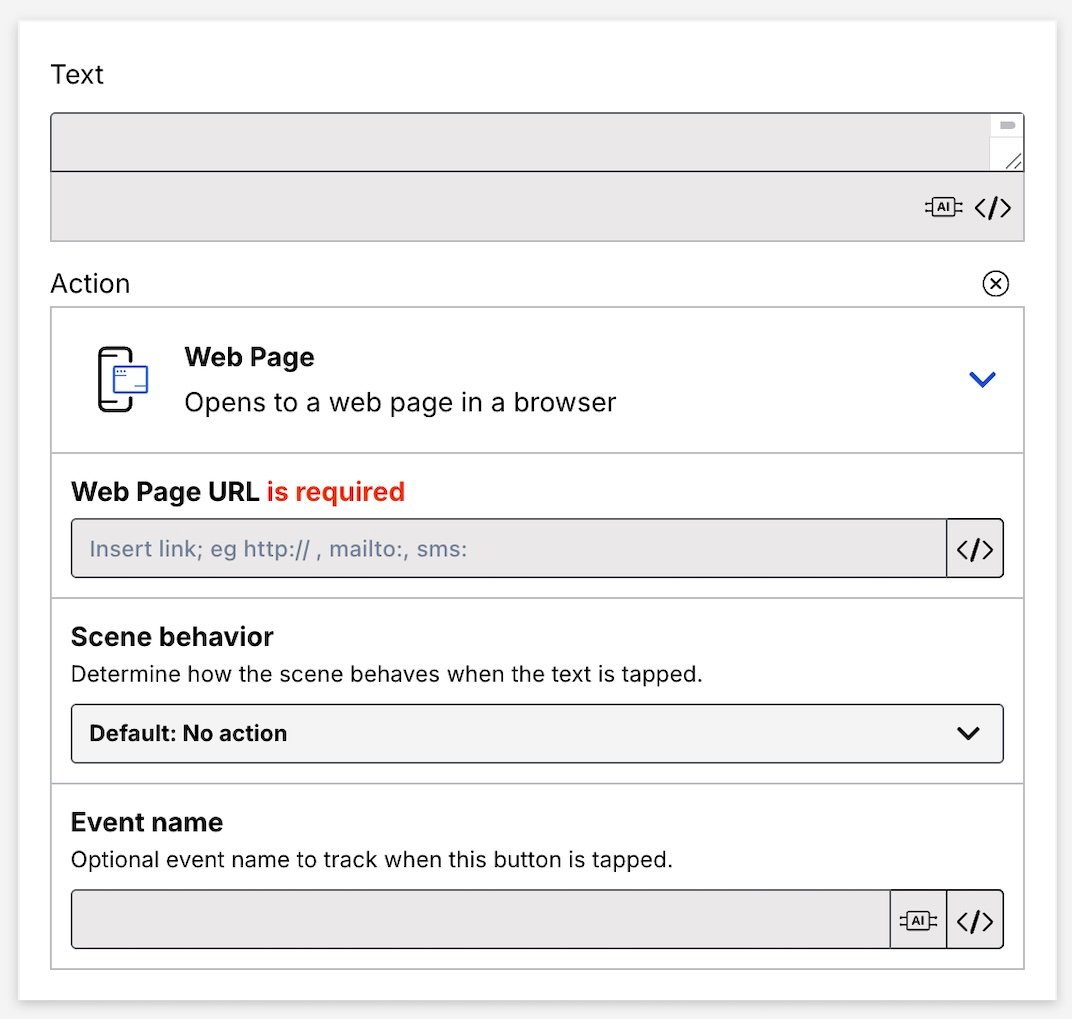Click "Opens to a web page in a browser"
This screenshot has height=1019, width=1072.
[400, 402]
